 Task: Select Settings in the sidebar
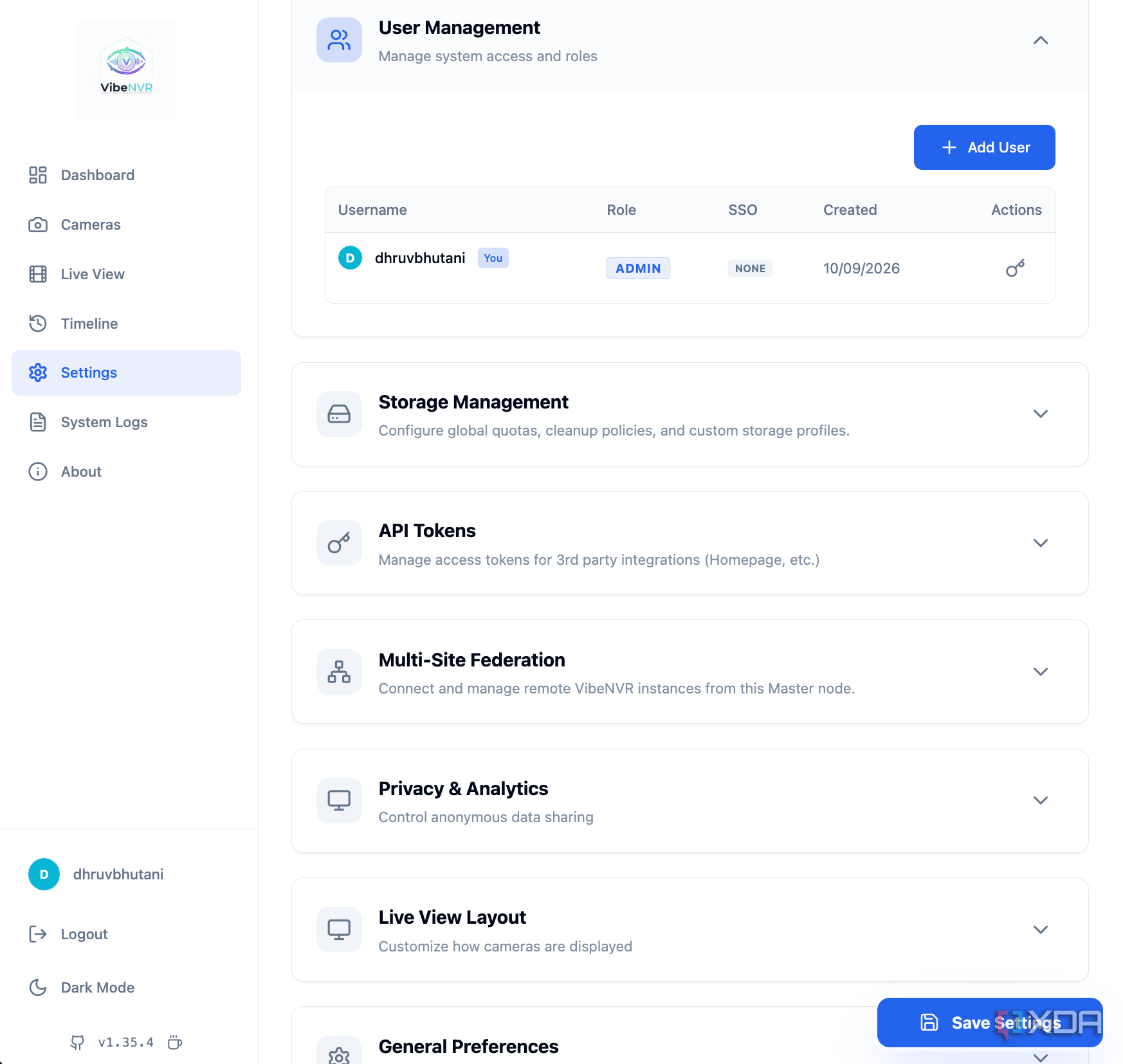[x=126, y=372]
